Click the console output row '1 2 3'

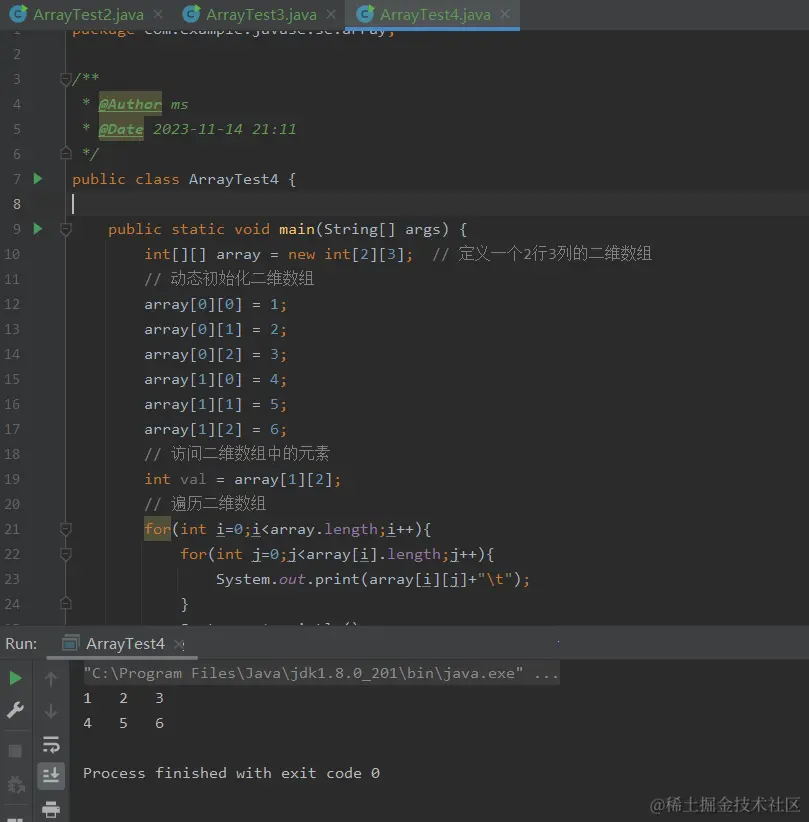point(123,698)
